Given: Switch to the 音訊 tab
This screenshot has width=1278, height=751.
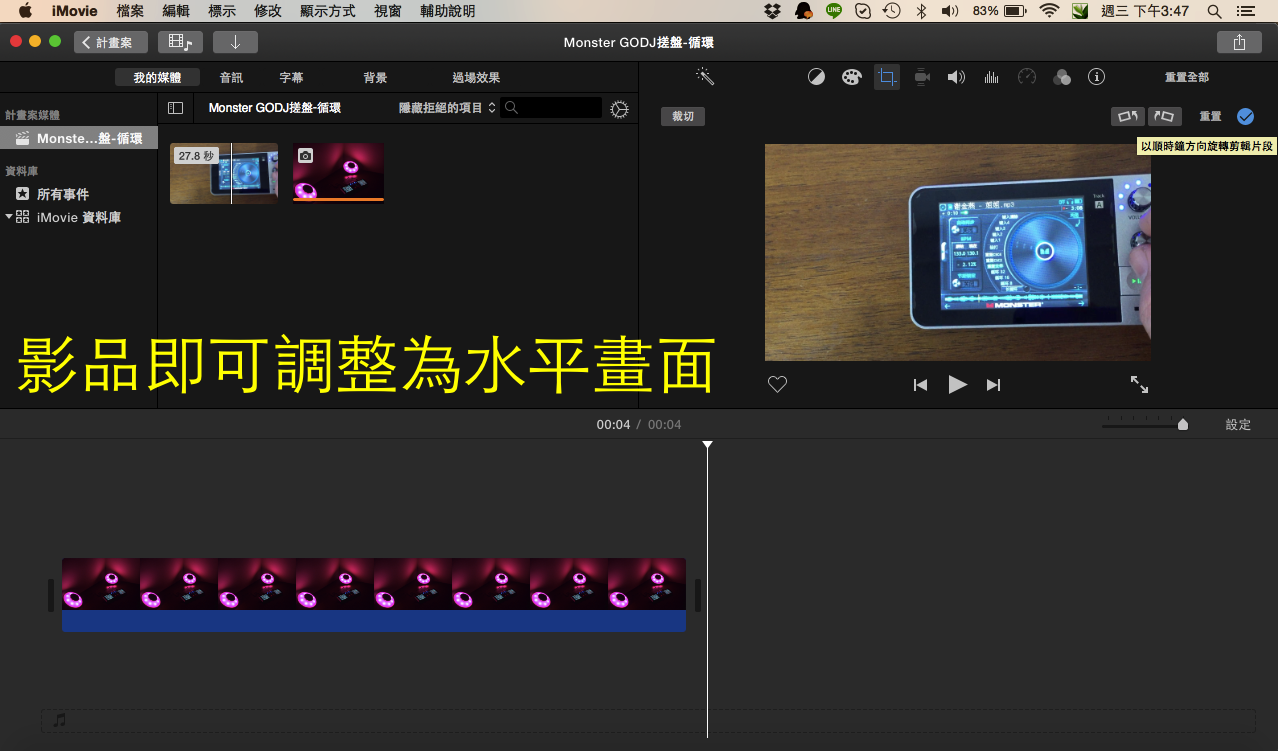Looking at the screenshot, I should [231, 77].
